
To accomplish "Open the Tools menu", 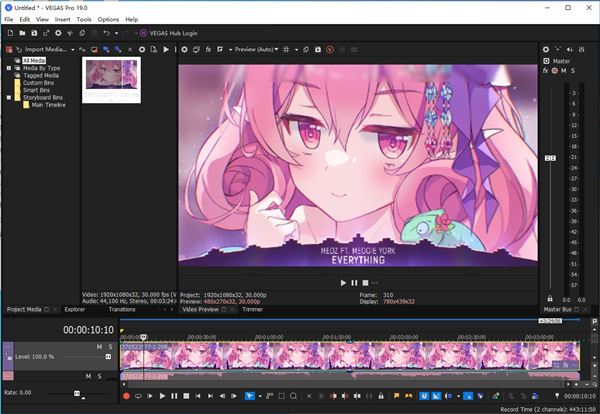I will click(84, 20).
